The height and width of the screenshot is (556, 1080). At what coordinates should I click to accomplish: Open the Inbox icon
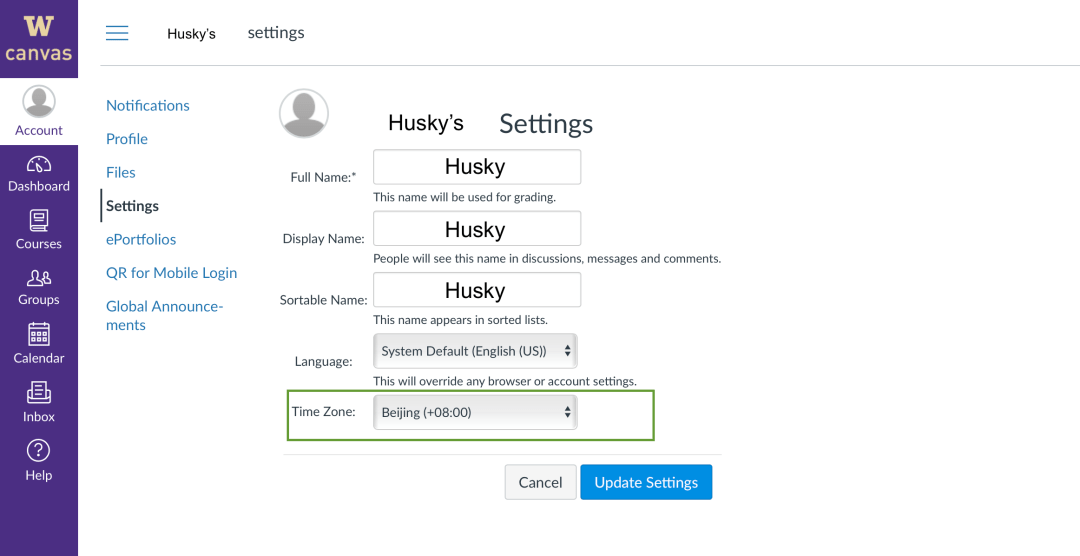[39, 393]
